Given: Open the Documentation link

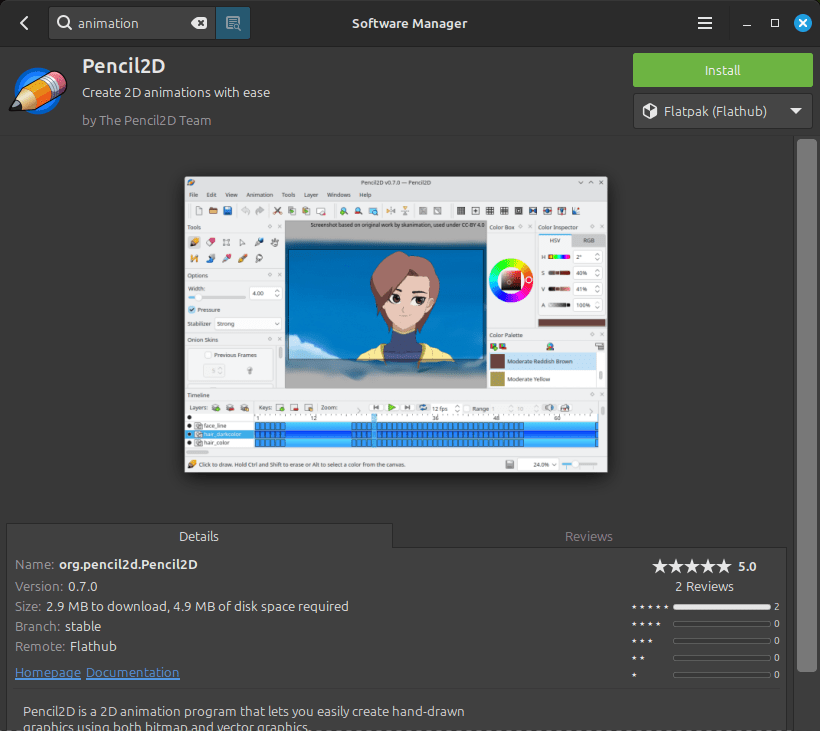Looking at the screenshot, I should (132, 672).
